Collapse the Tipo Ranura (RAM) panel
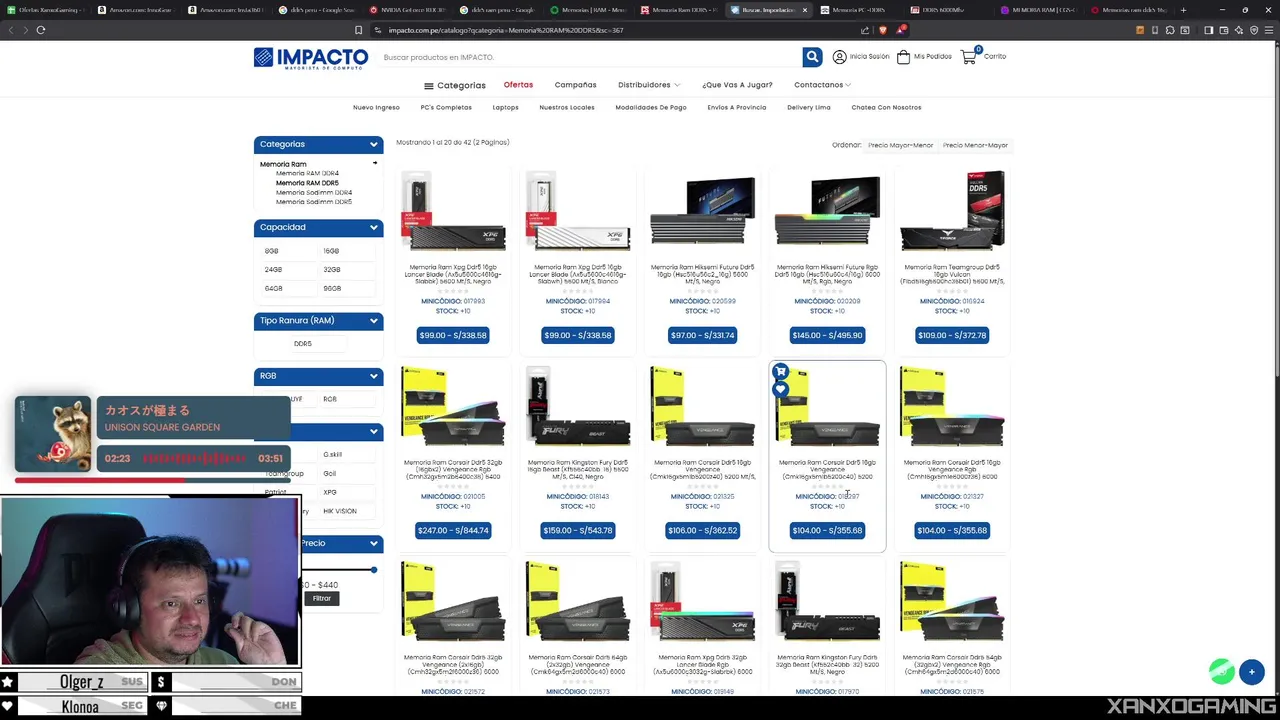 tap(373, 321)
